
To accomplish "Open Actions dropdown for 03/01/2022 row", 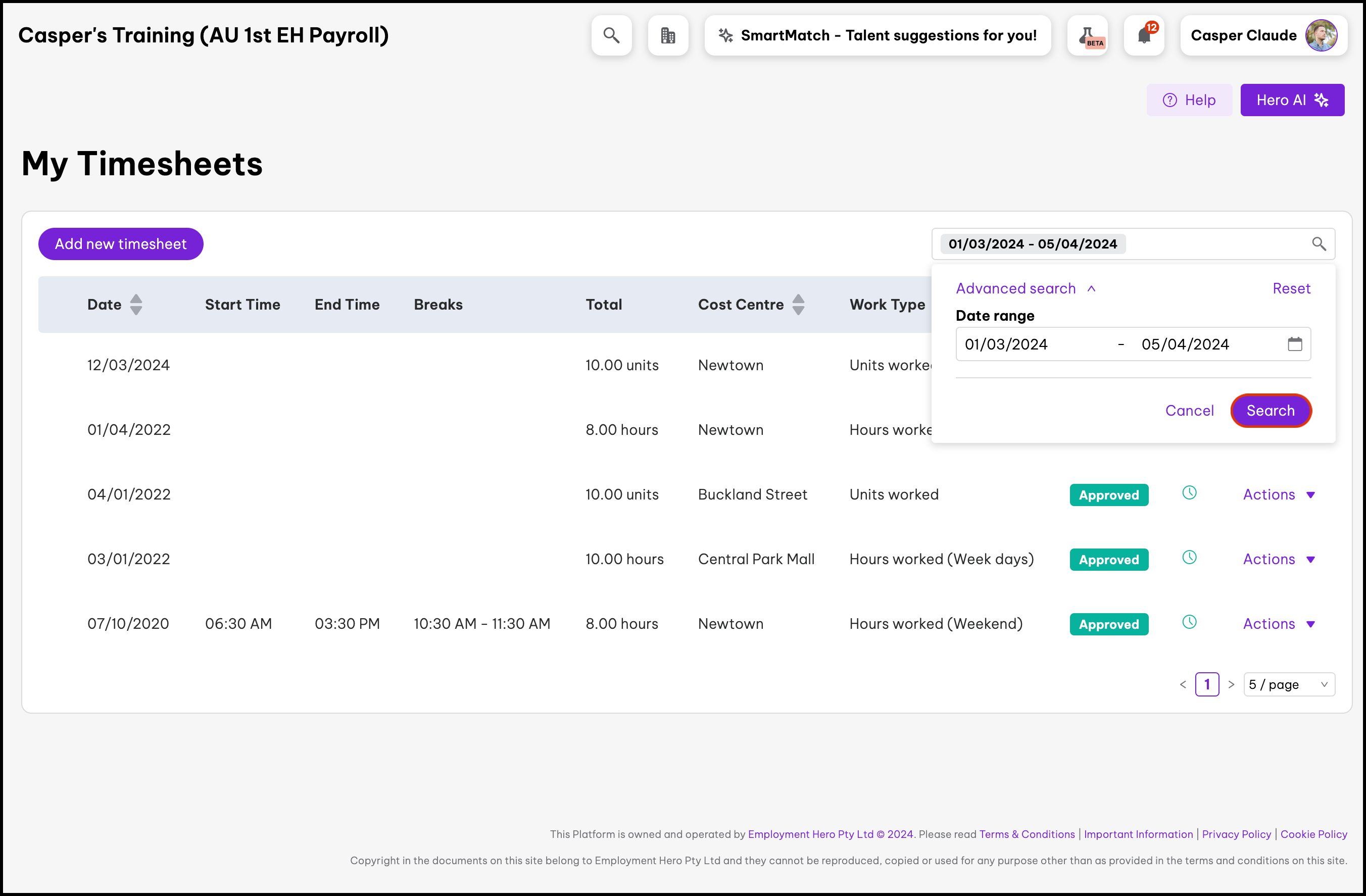I will [x=1278, y=559].
